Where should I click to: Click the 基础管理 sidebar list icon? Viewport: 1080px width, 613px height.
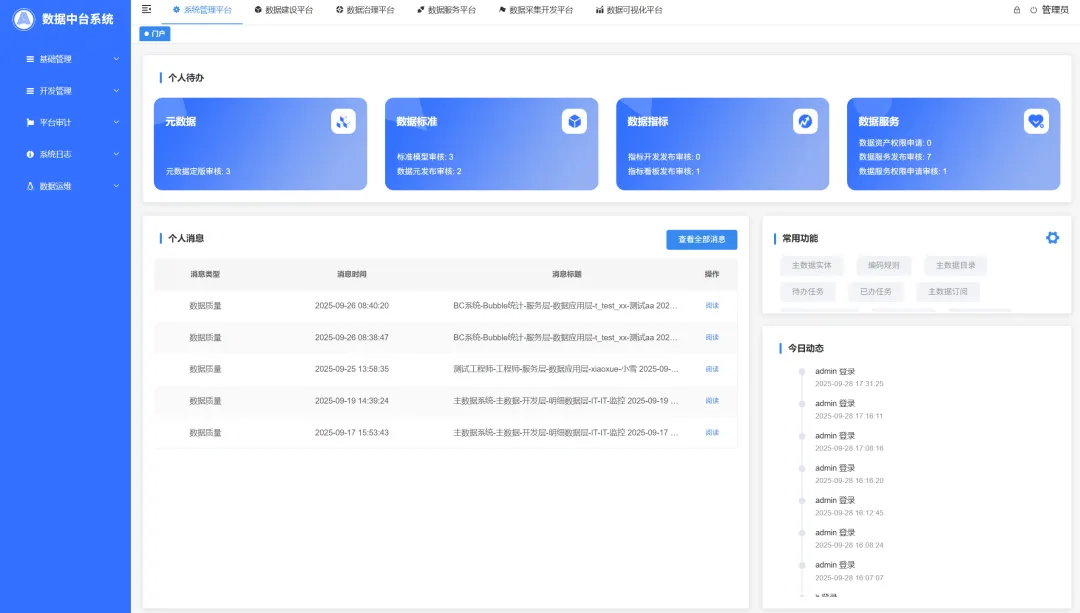click(x=30, y=59)
